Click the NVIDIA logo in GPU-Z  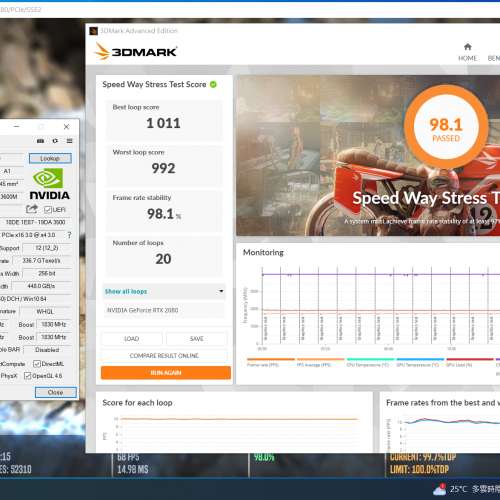click(49, 184)
